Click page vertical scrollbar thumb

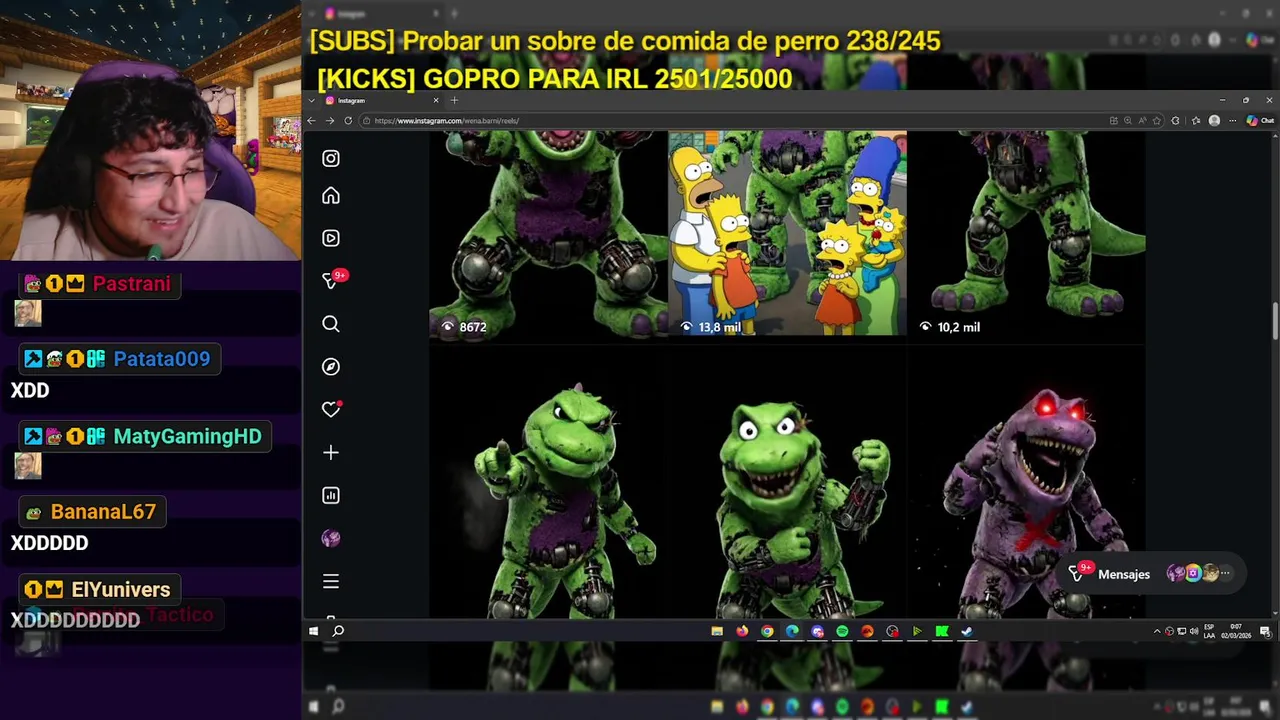tap(1275, 322)
